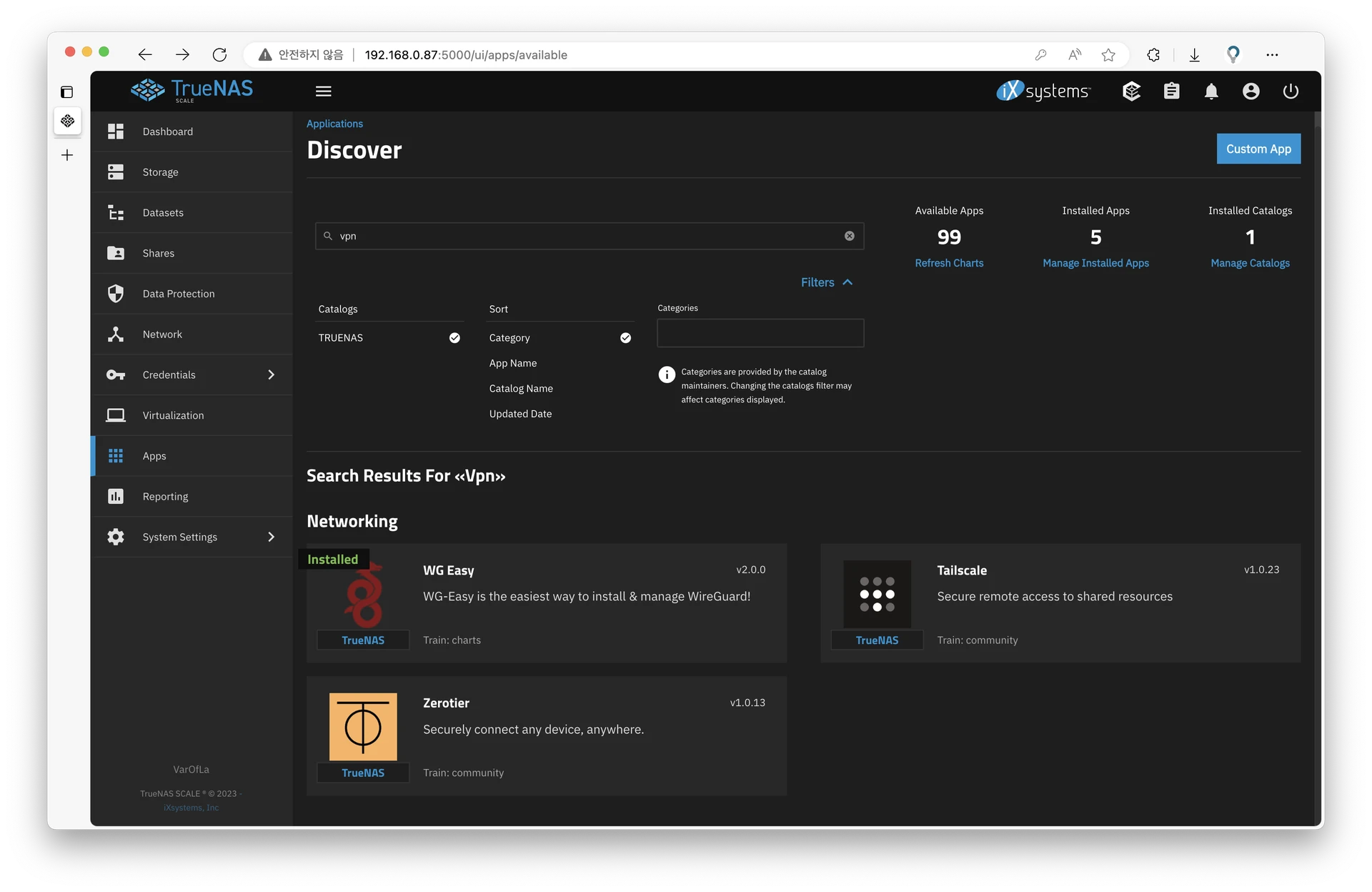This screenshot has width=1372, height=892.
Task: Select sort by App Name
Action: [512, 363]
